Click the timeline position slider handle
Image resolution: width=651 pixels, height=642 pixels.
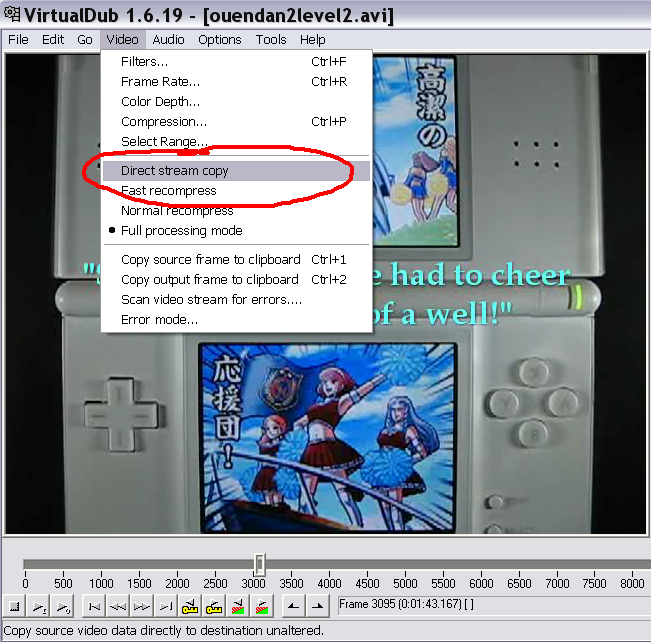click(259, 564)
